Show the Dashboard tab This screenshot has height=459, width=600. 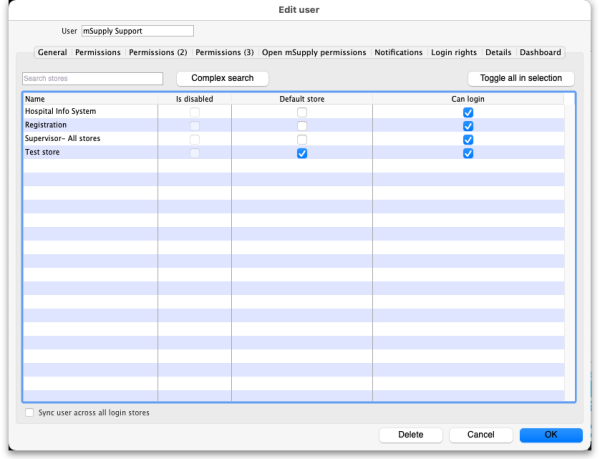(x=540, y=52)
